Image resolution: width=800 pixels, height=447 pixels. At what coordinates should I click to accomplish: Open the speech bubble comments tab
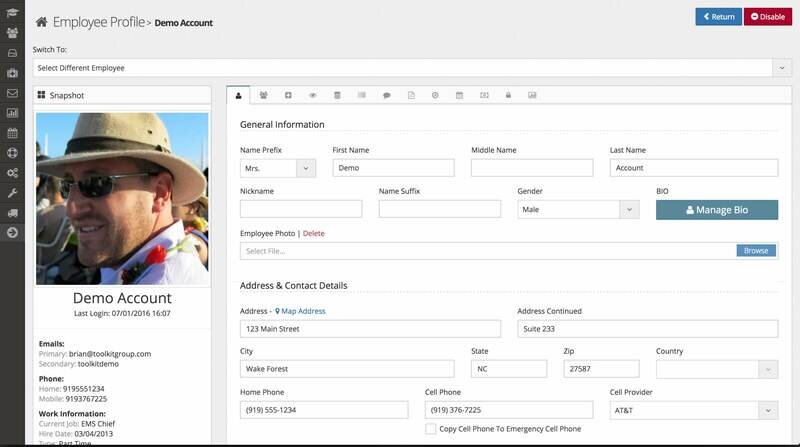pyautogui.click(x=386, y=95)
